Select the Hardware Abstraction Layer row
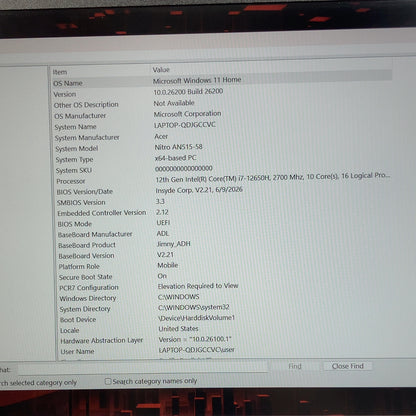The width and height of the screenshot is (416, 416). (x=224, y=340)
